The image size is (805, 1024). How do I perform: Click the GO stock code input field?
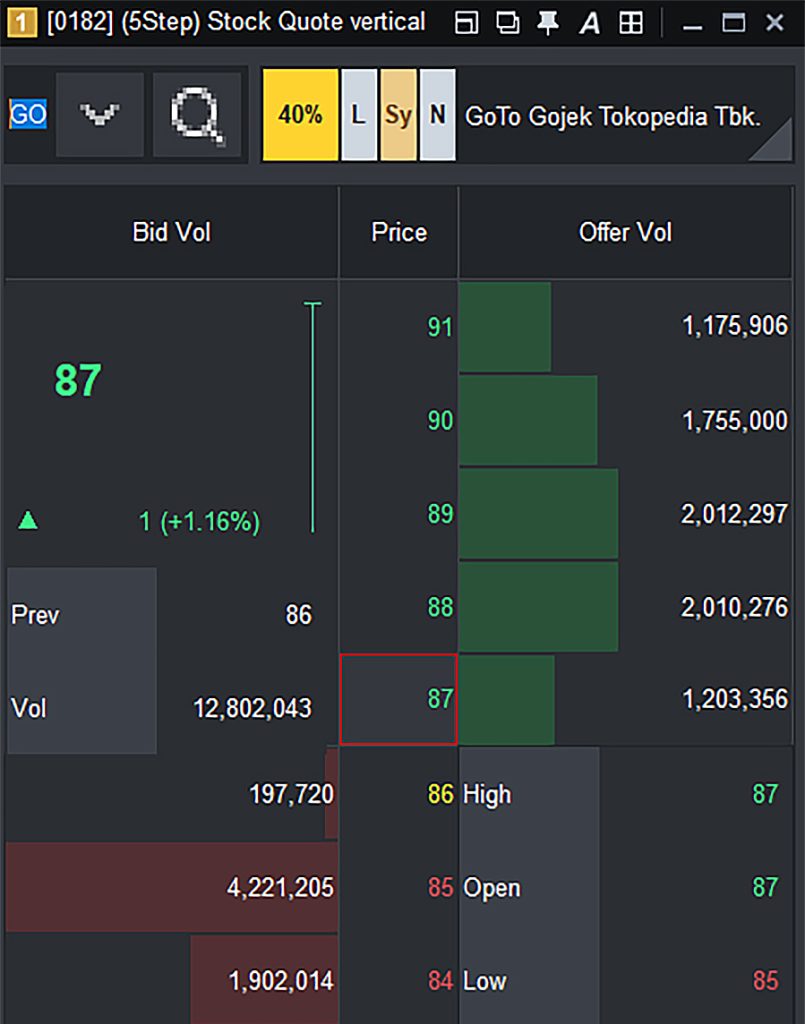tap(28, 114)
